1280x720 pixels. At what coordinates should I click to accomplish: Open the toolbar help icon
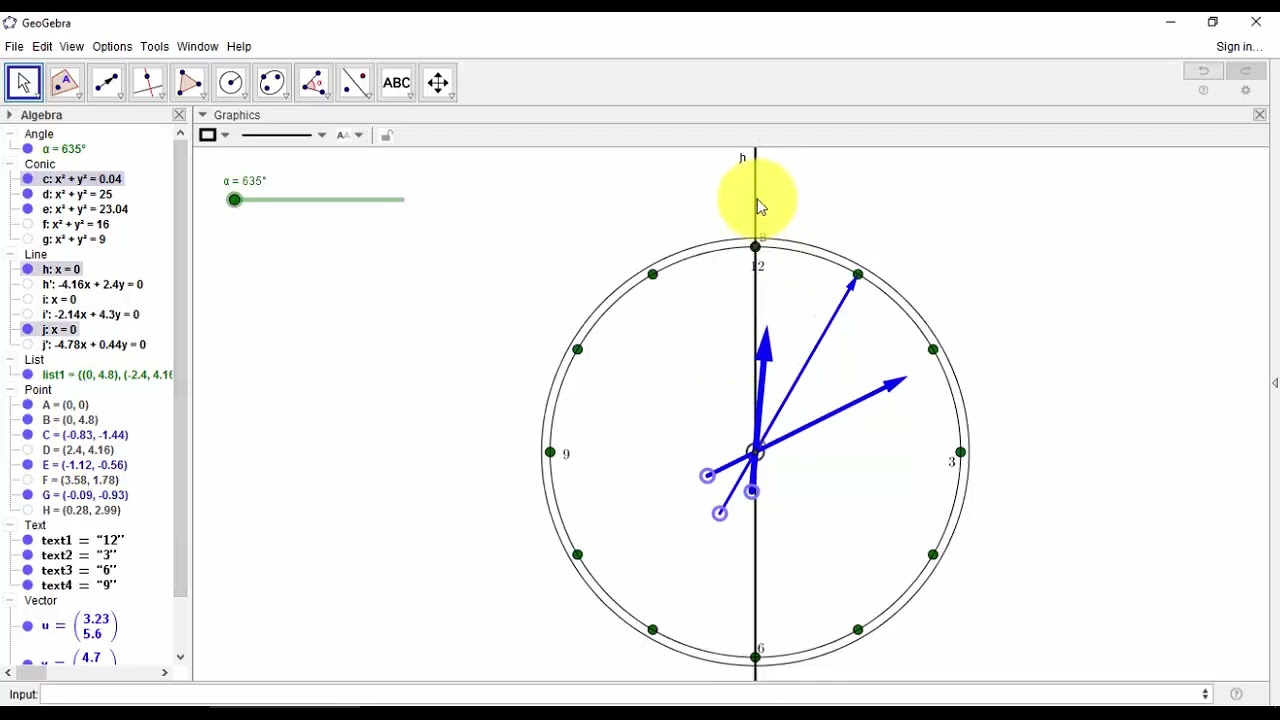1204,91
